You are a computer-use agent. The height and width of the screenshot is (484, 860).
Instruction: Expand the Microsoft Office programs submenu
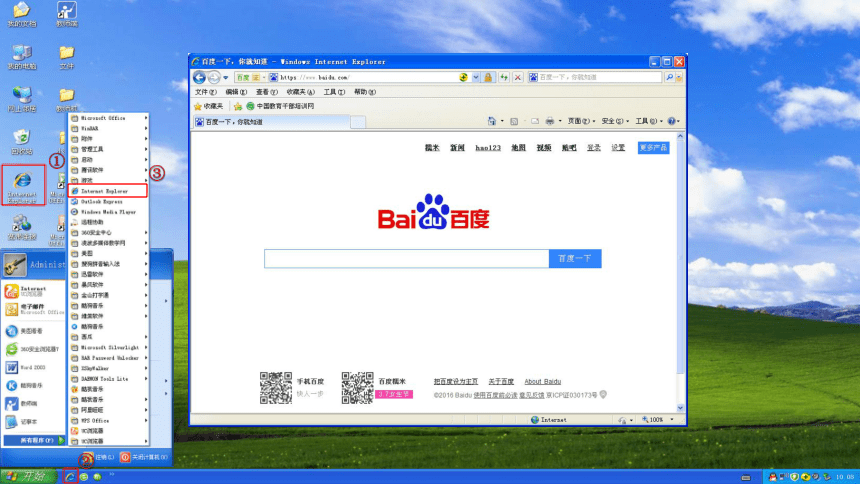(109, 118)
